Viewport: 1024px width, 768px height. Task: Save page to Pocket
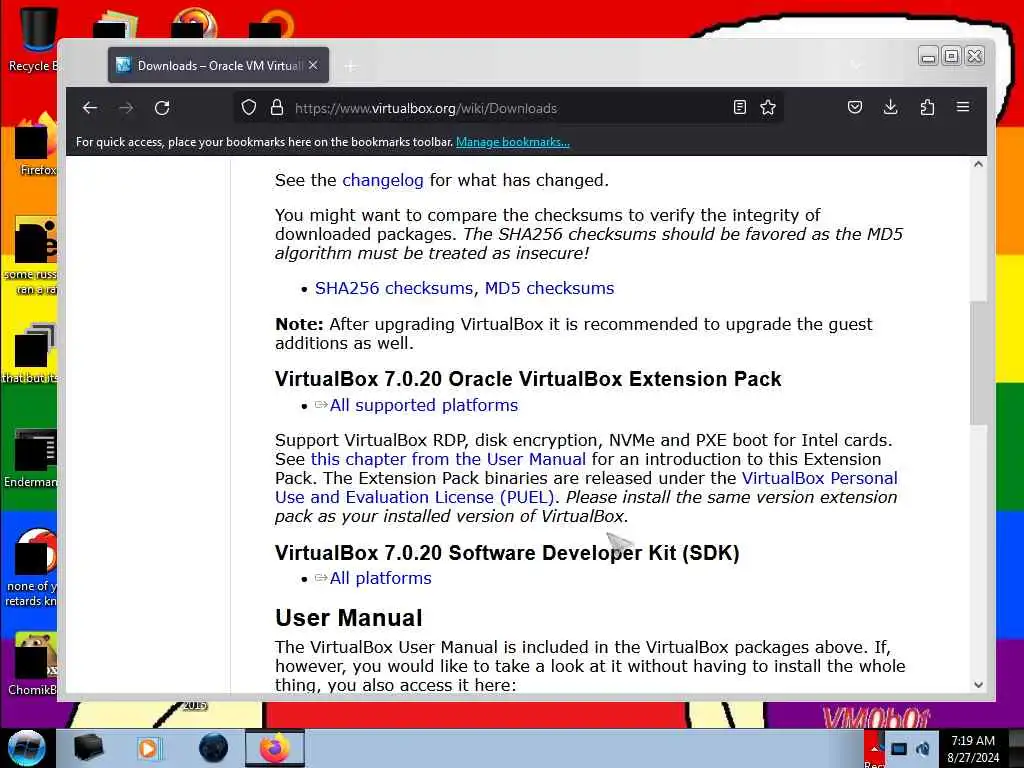(855, 108)
